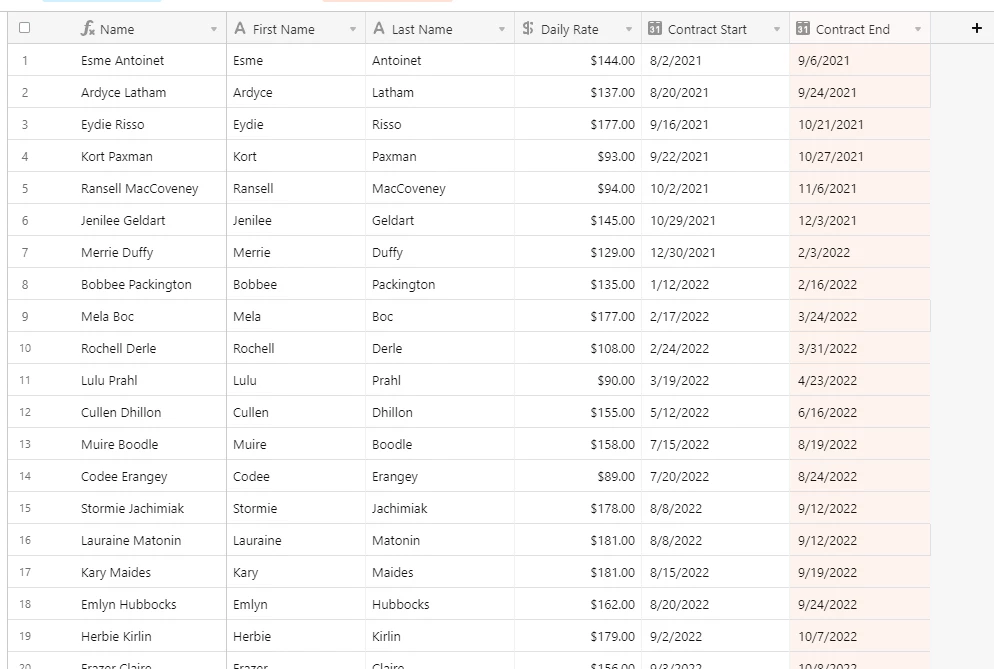Select the Daily Rate column header label

(x=569, y=29)
